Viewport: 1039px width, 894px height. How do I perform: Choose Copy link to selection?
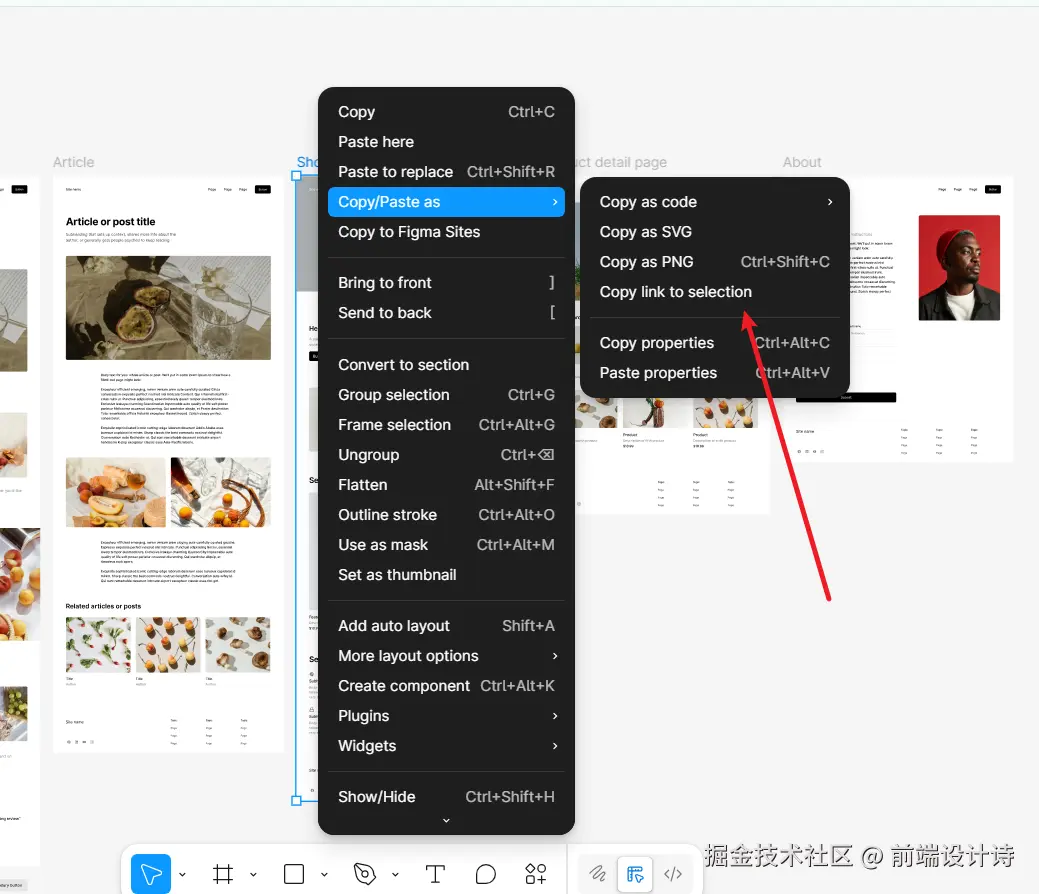click(x=714, y=292)
